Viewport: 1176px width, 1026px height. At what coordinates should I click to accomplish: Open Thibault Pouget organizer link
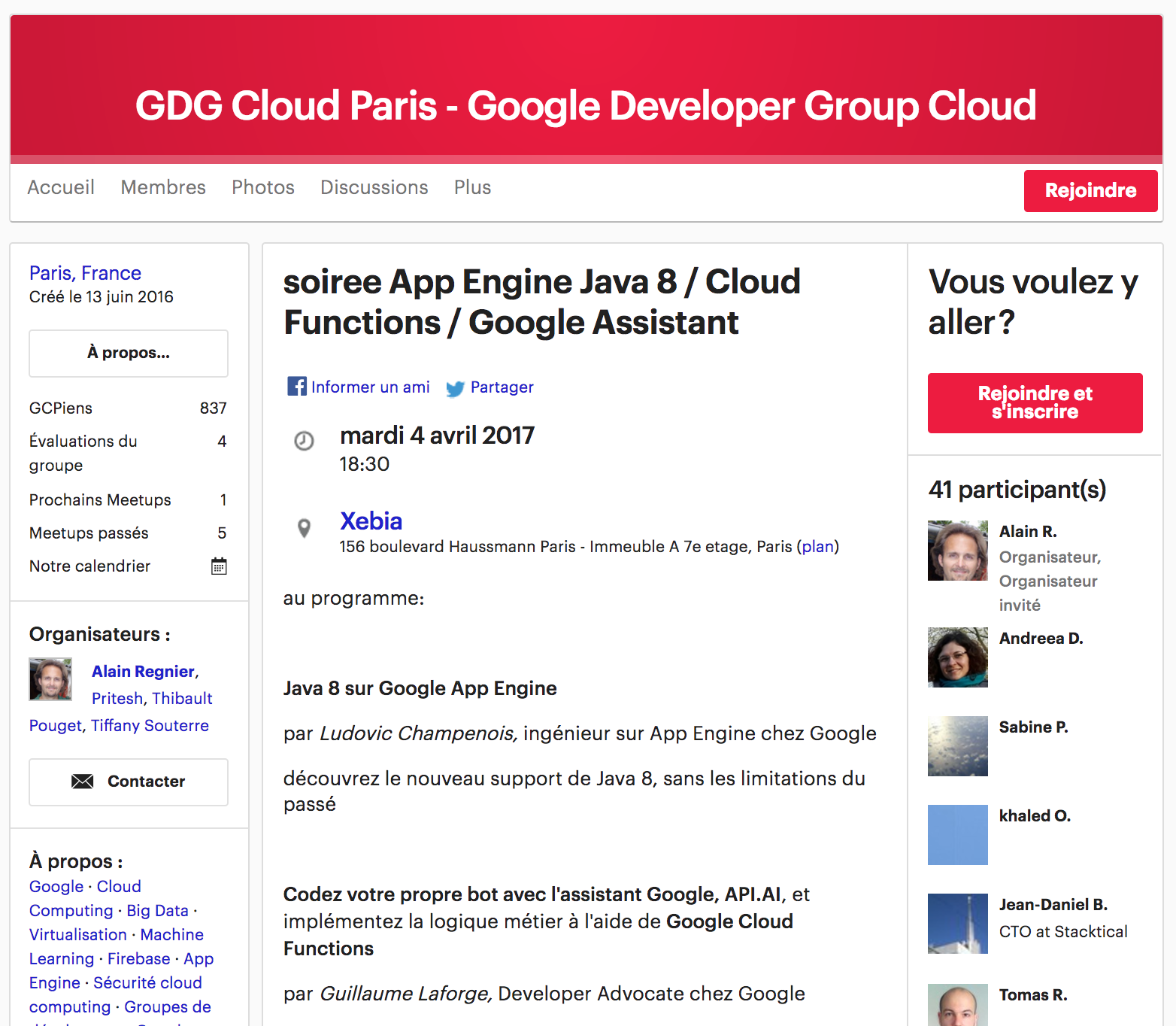(x=120, y=712)
